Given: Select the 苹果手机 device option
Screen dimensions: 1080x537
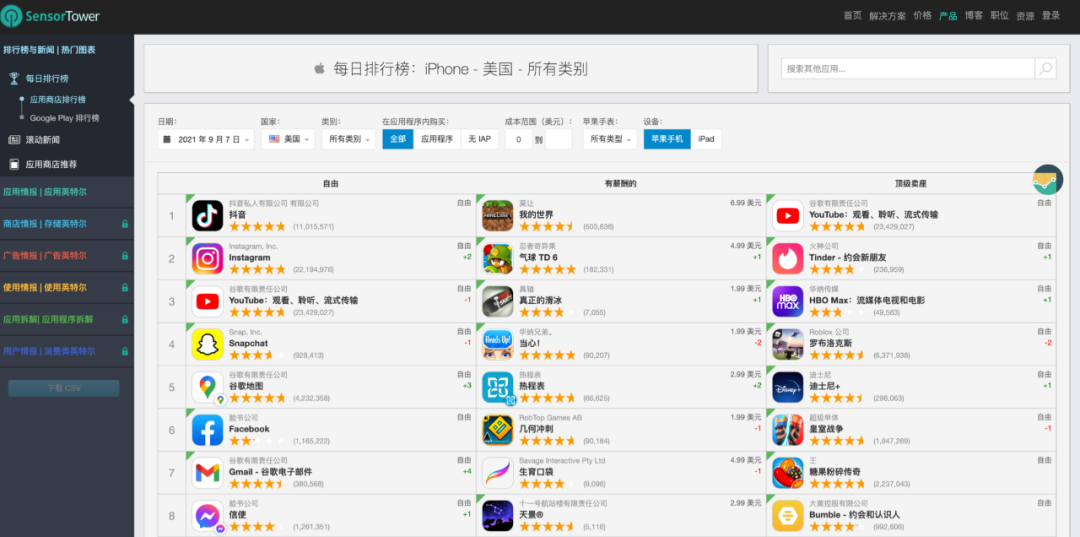Looking at the screenshot, I should (667, 139).
